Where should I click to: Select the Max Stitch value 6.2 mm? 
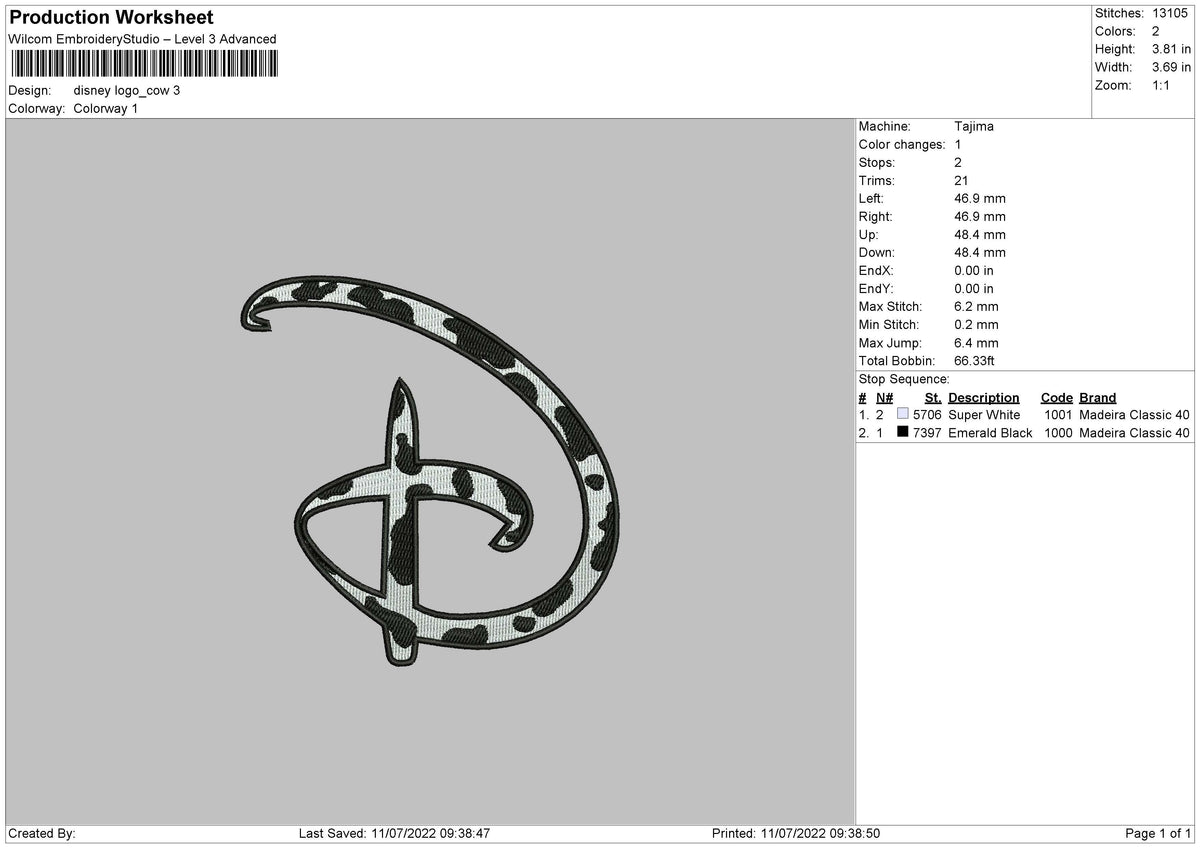tap(976, 307)
